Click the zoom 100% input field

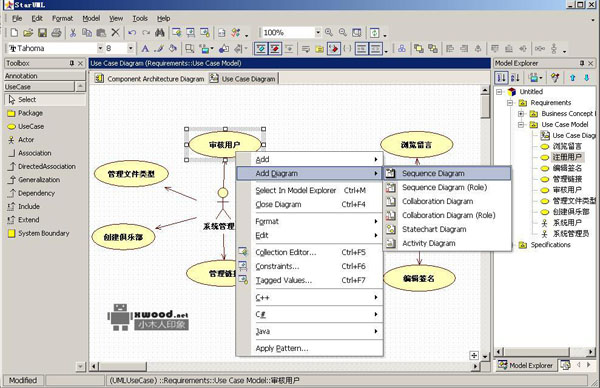[x=288, y=33]
